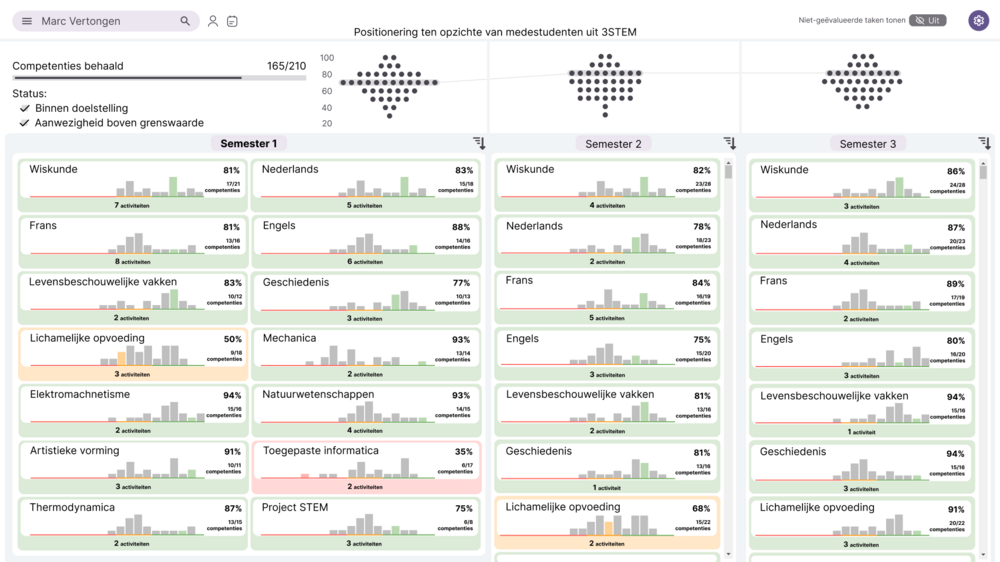Open Lichamelijke opvoeding card with 50%
Viewport: 1000px width, 562px height.
pyautogui.click(x=133, y=355)
